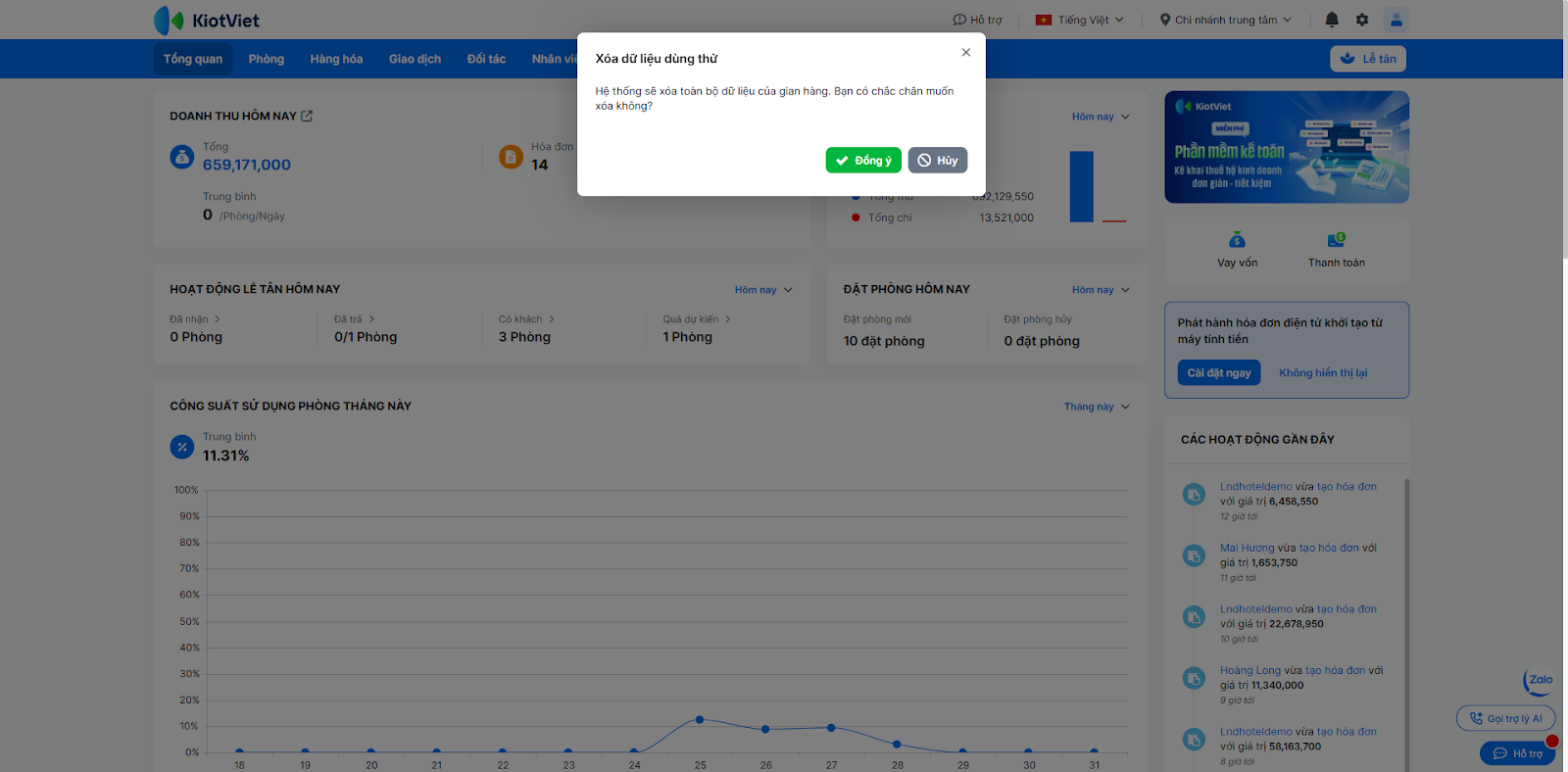Click the Vay vốn loan icon
The image size is (1568, 772).
(1238, 240)
